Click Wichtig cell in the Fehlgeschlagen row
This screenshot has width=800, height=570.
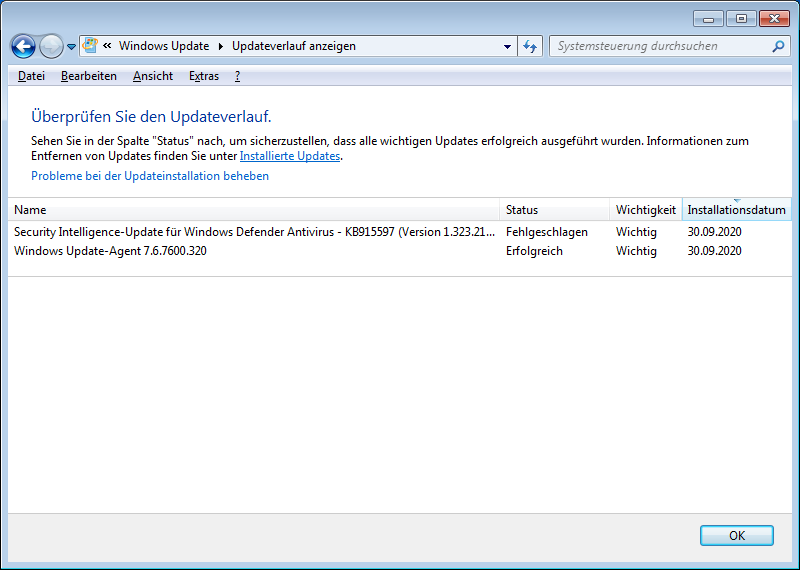[x=636, y=232]
